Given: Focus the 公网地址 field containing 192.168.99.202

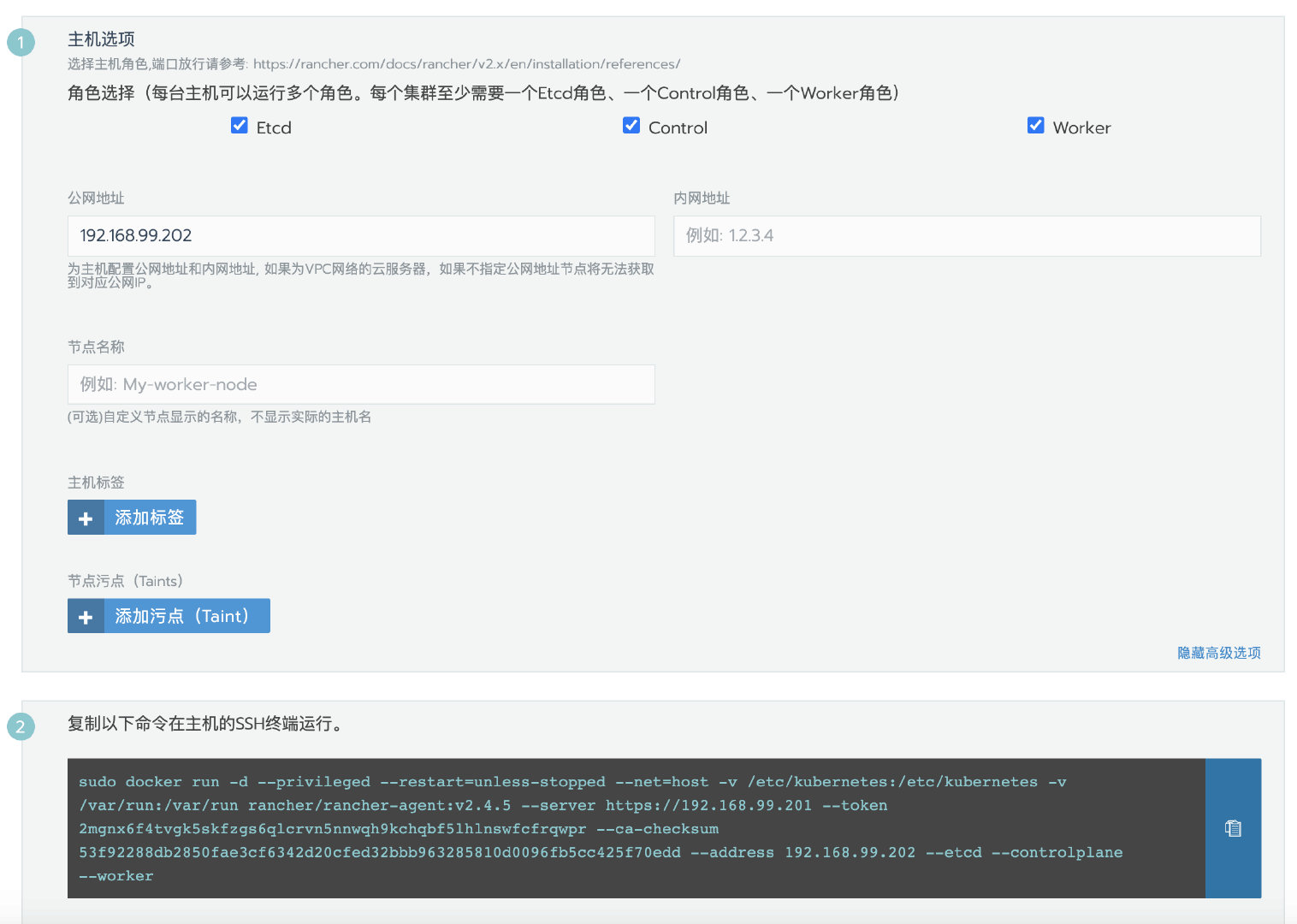Looking at the screenshot, I should (x=360, y=236).
